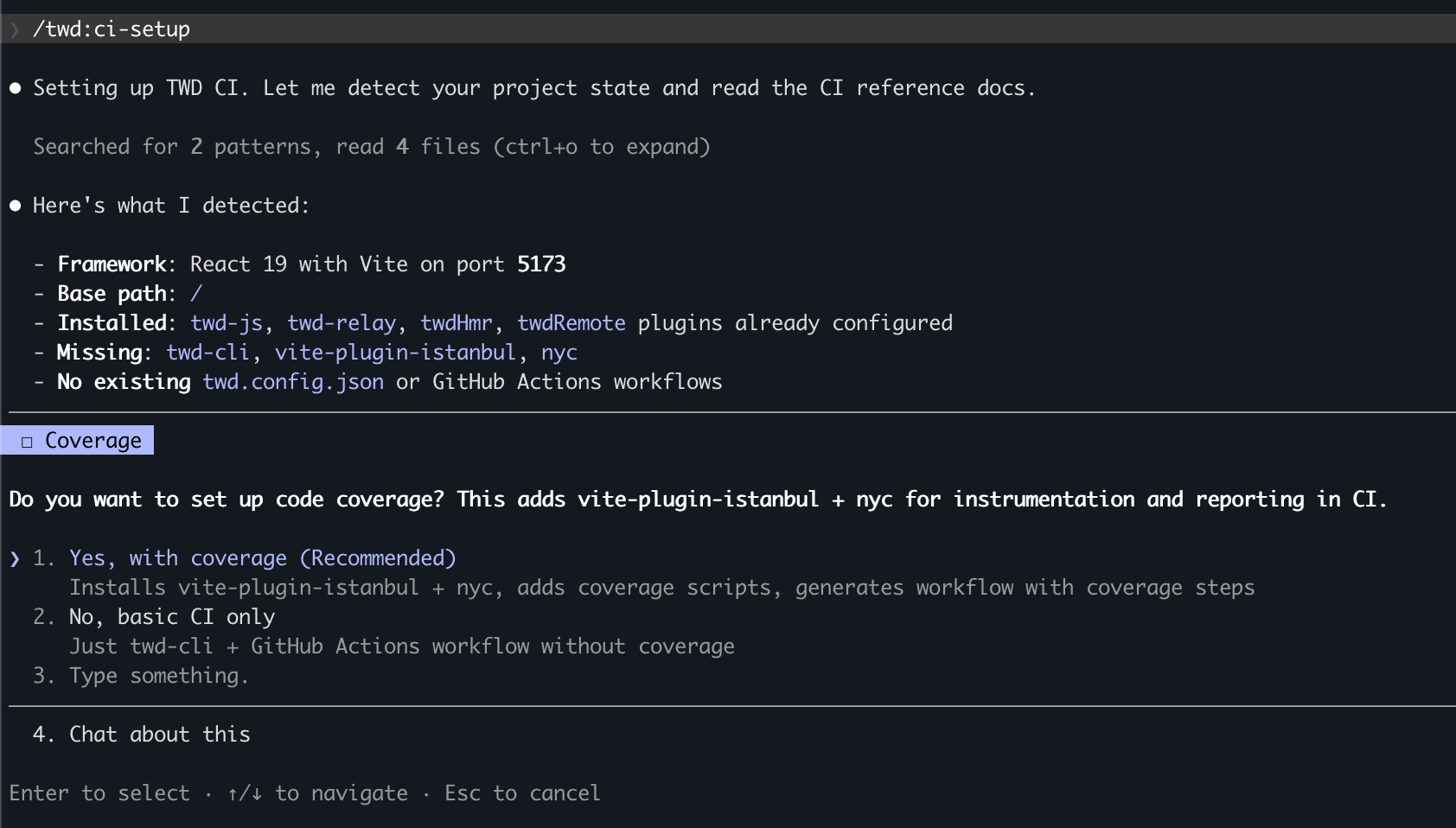Click the twd-relay plugin link
1456x828 pixels.
(x=342, y=322)
